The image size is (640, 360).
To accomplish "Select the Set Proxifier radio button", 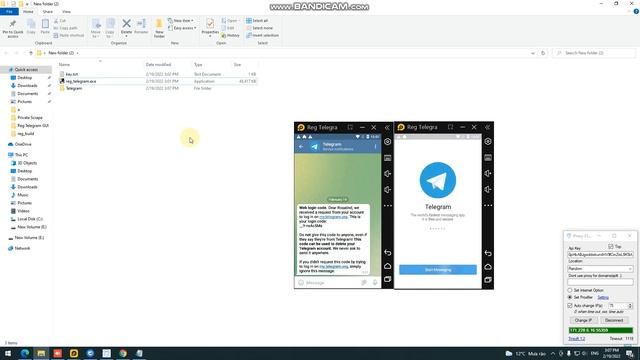I will pos(570,297).
